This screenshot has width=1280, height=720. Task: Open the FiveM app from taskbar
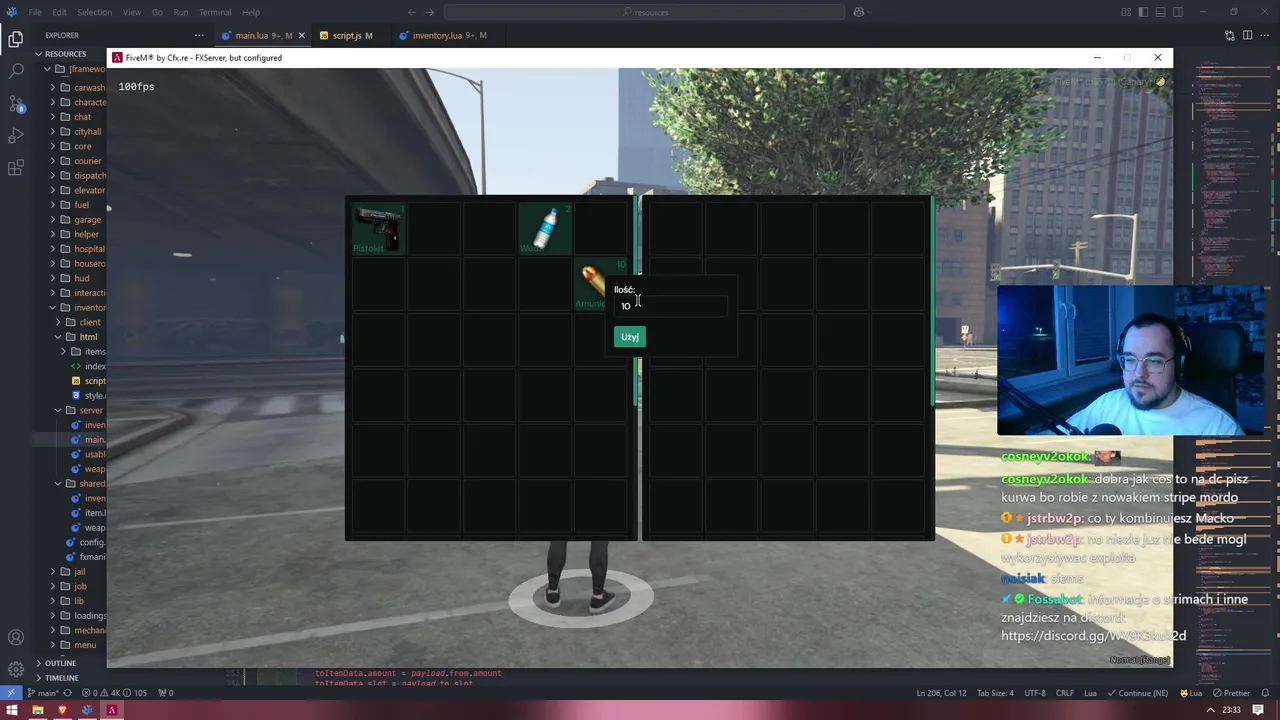click(111, 711)
